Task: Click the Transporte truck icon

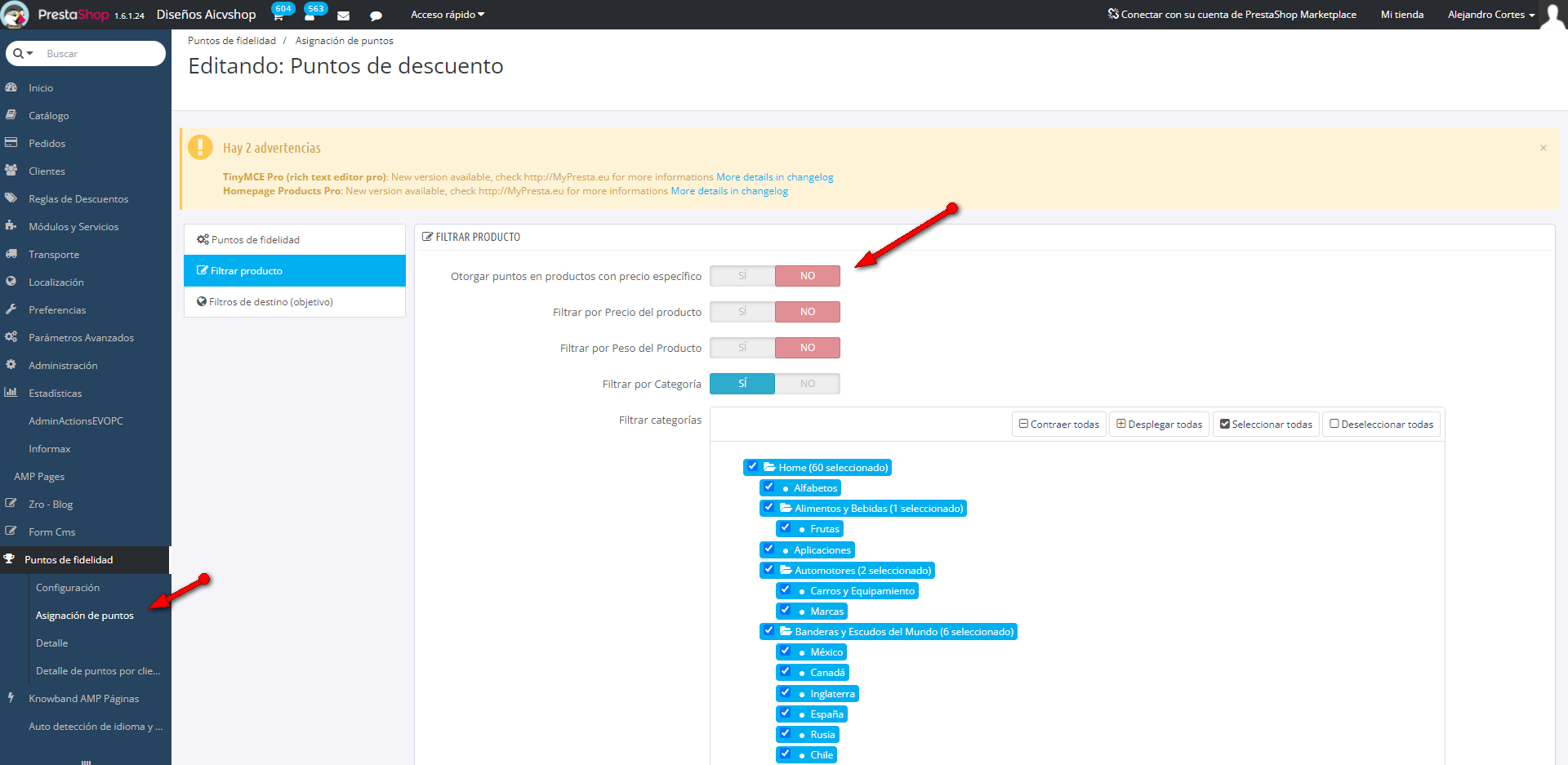Action: click(x=11, y=254)
